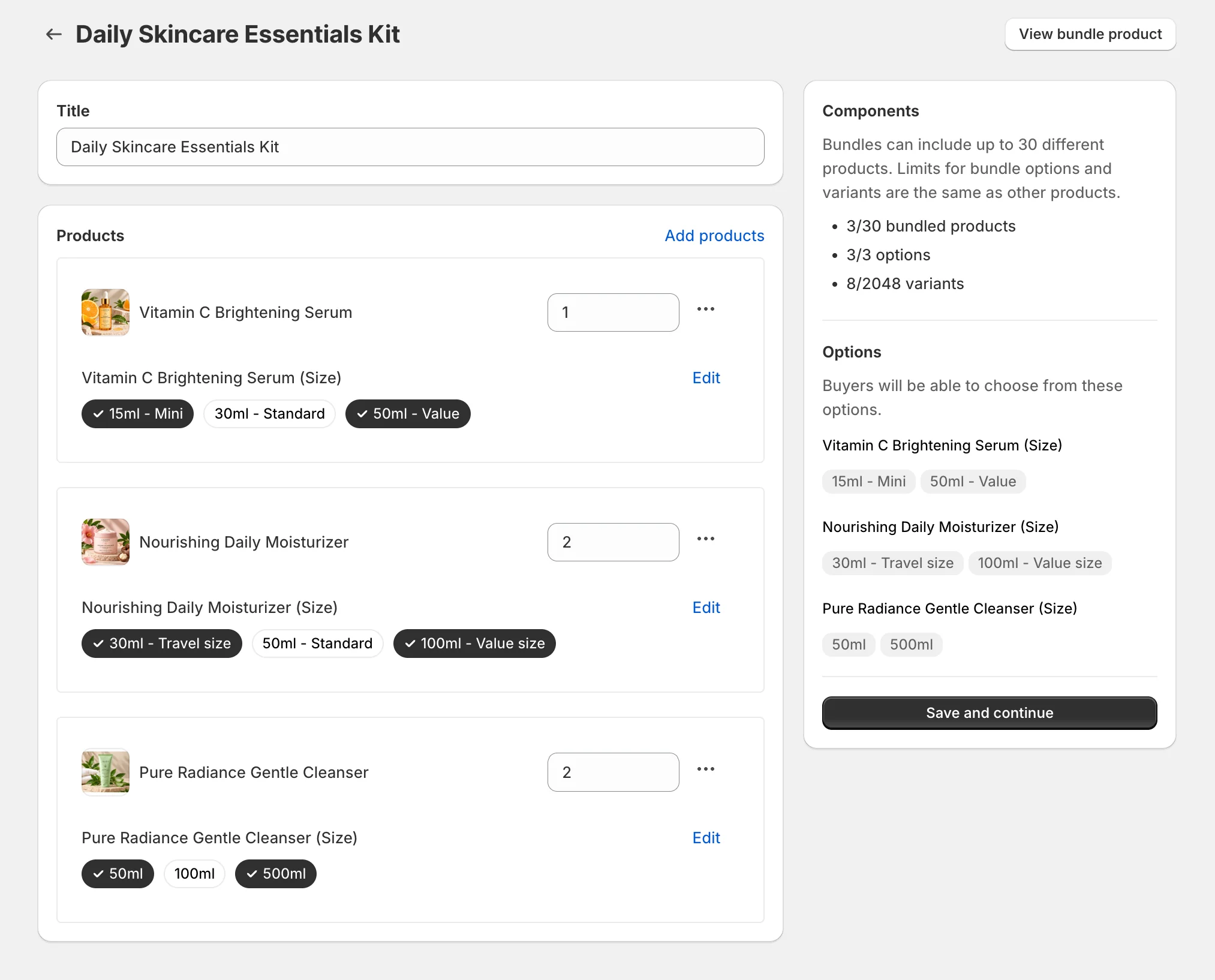Screen dimensions: 1215x980
Task: Click the Nourishing Daily Moisturizer quantity field
Action: coord(613,542)
